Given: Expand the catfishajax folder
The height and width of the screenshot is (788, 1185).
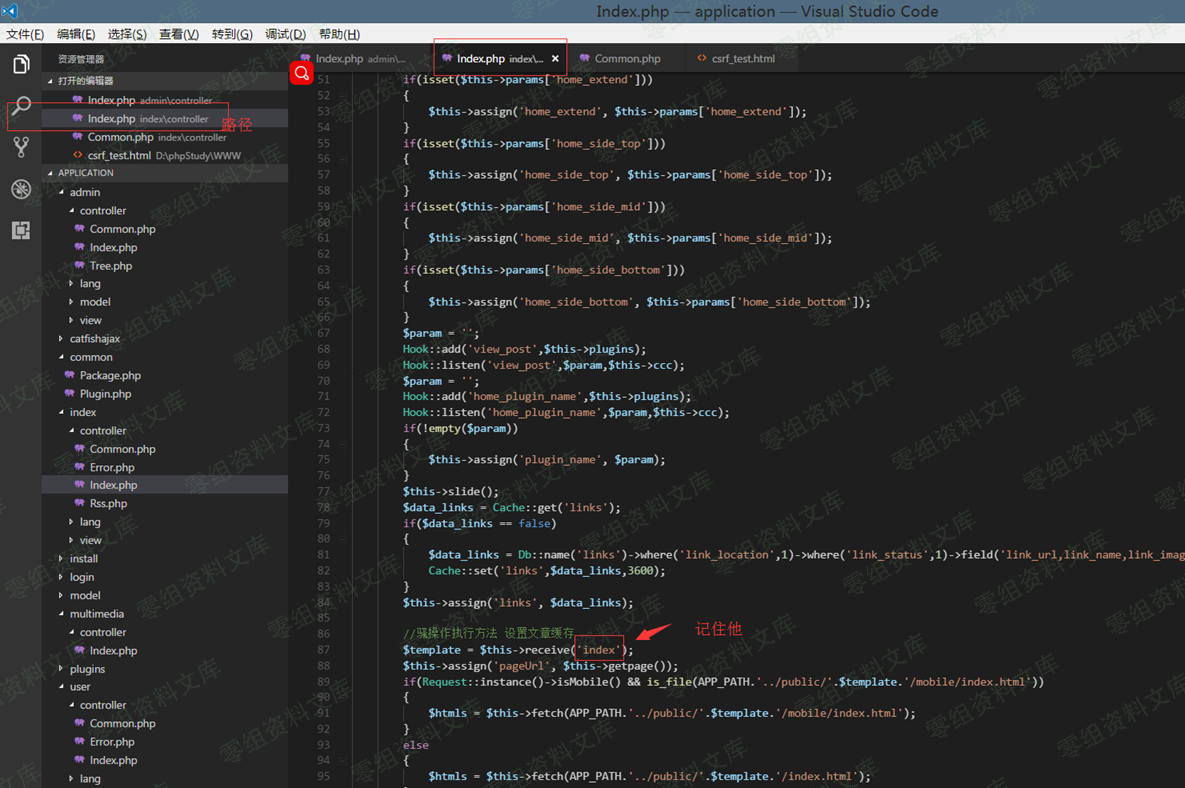Looking at the screenshot, I should click(94, 339).
